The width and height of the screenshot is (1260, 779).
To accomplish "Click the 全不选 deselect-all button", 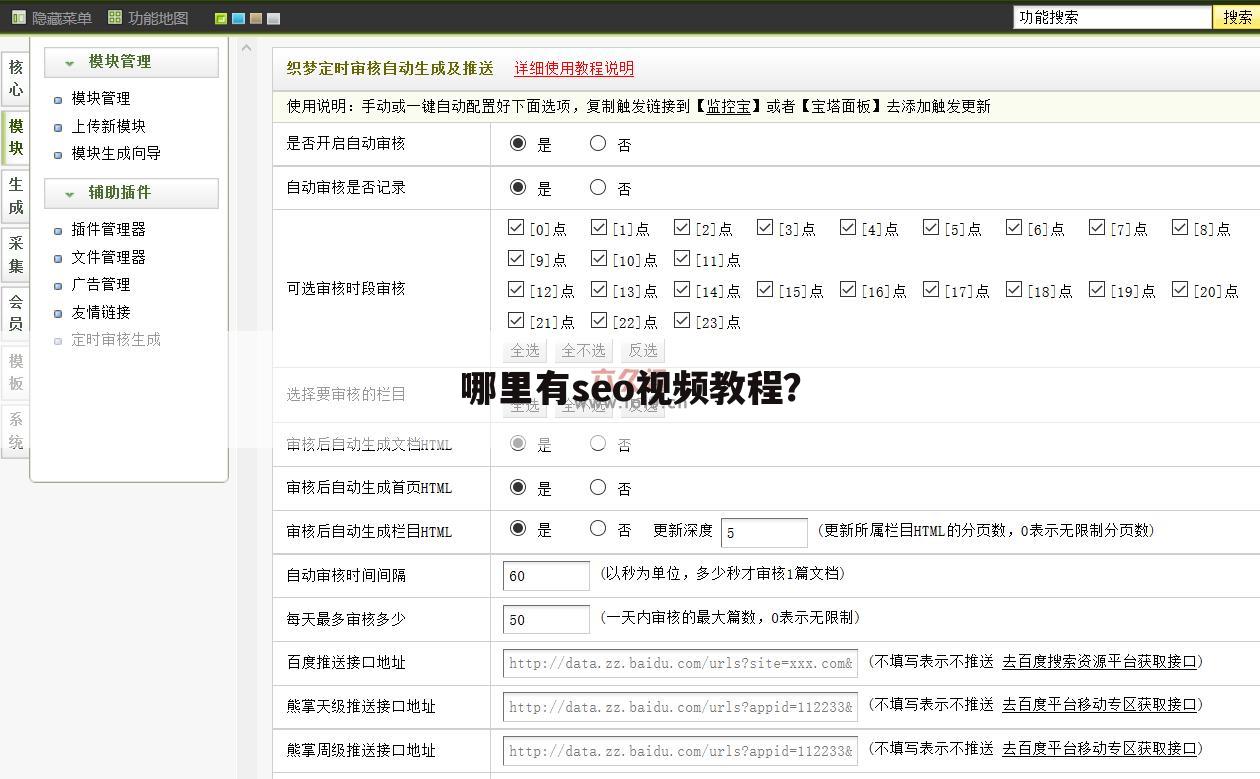I will (x=583, y=350).
